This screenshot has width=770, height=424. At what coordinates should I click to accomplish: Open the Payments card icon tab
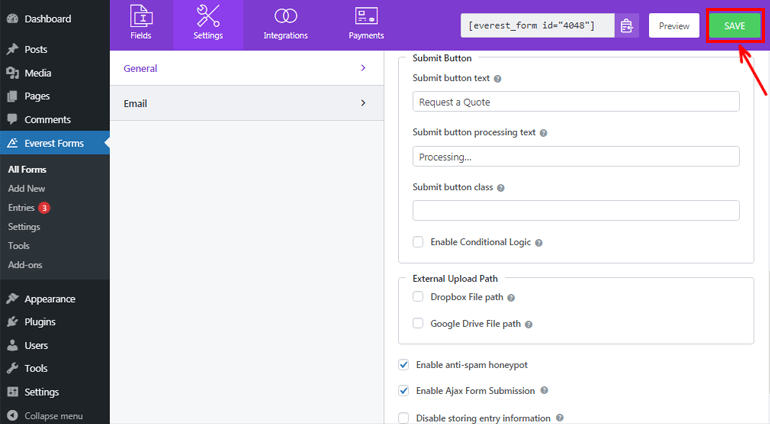366,16
